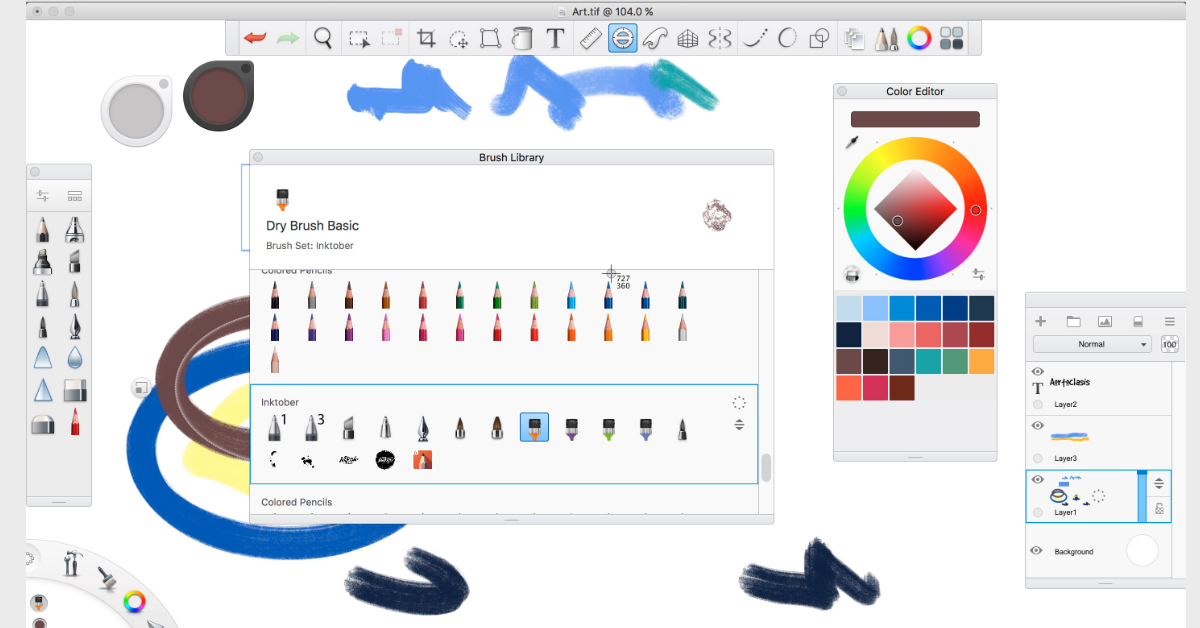The height and width of the screenshot is (628, 1200).
Task: Select the Text tool in toolbar
Action: point(555,39)
